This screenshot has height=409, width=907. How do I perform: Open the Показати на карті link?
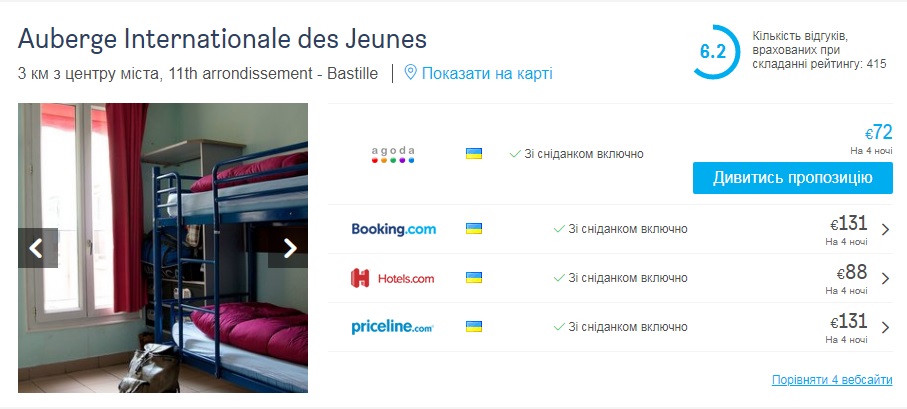pos(486,73)
